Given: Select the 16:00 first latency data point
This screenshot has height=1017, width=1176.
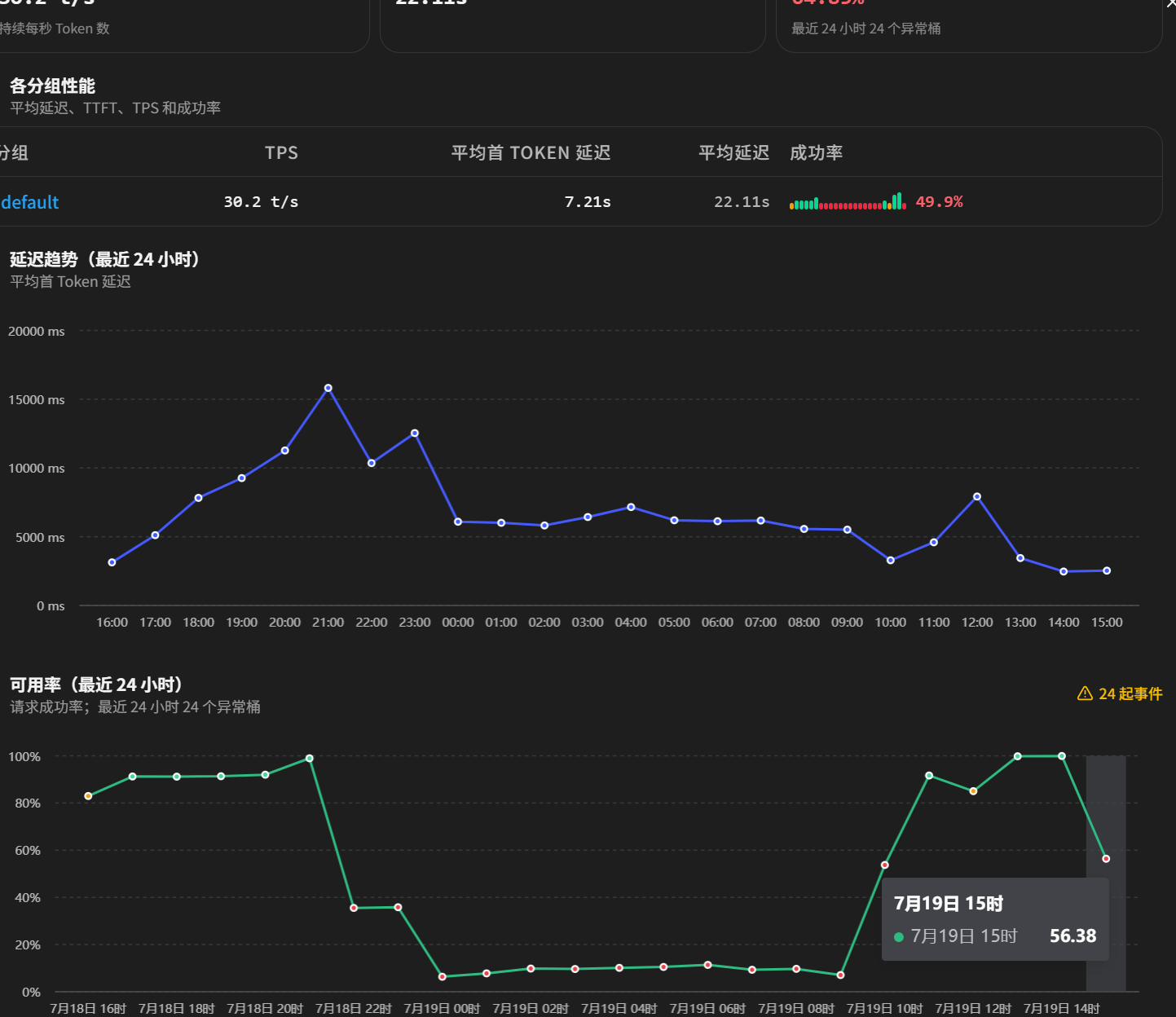Looking at the screenshot, I should click(112, 562).
